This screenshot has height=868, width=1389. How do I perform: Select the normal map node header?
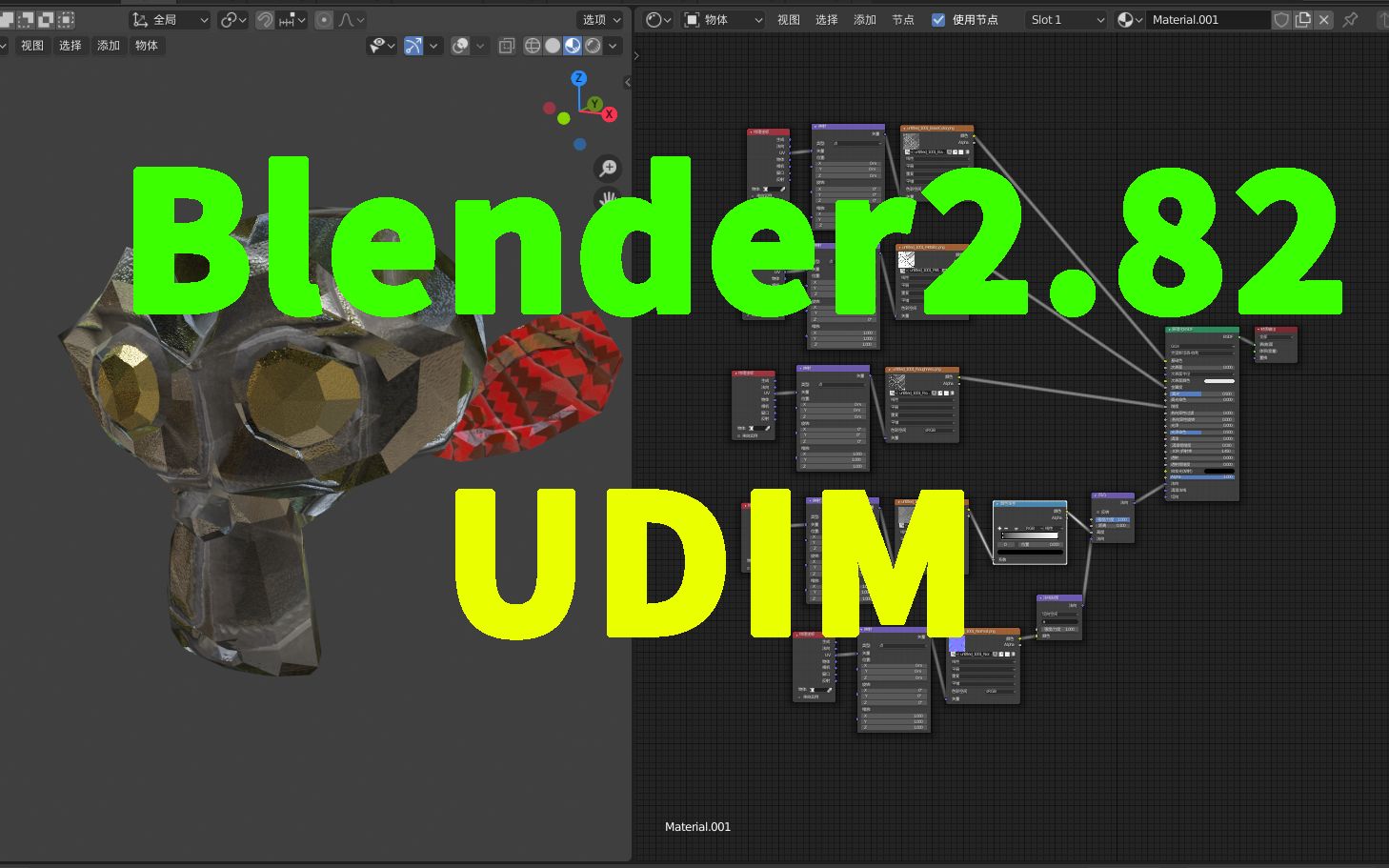coord(1059,598)
